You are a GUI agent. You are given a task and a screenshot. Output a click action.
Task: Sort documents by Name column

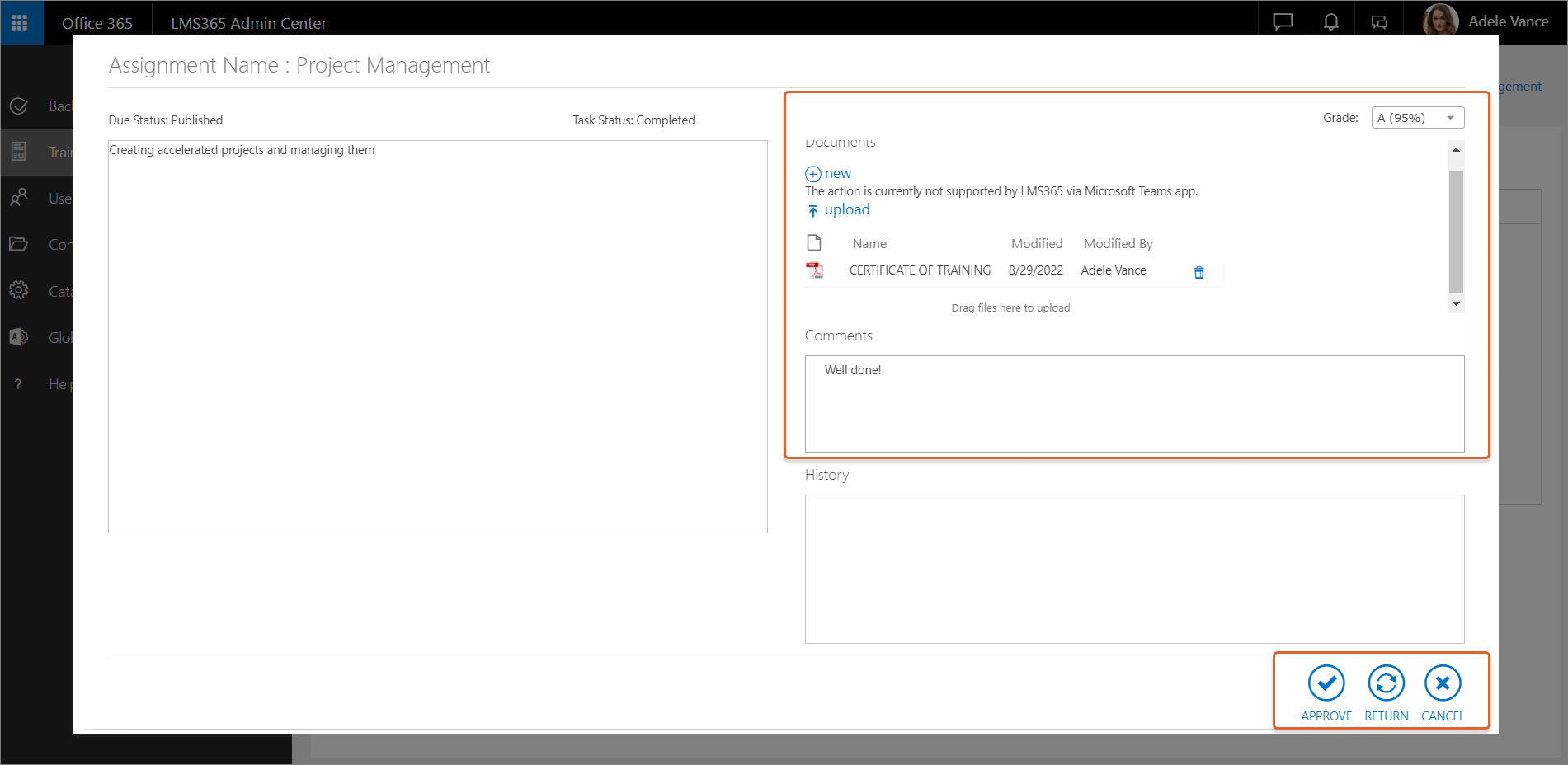[869, 244]
